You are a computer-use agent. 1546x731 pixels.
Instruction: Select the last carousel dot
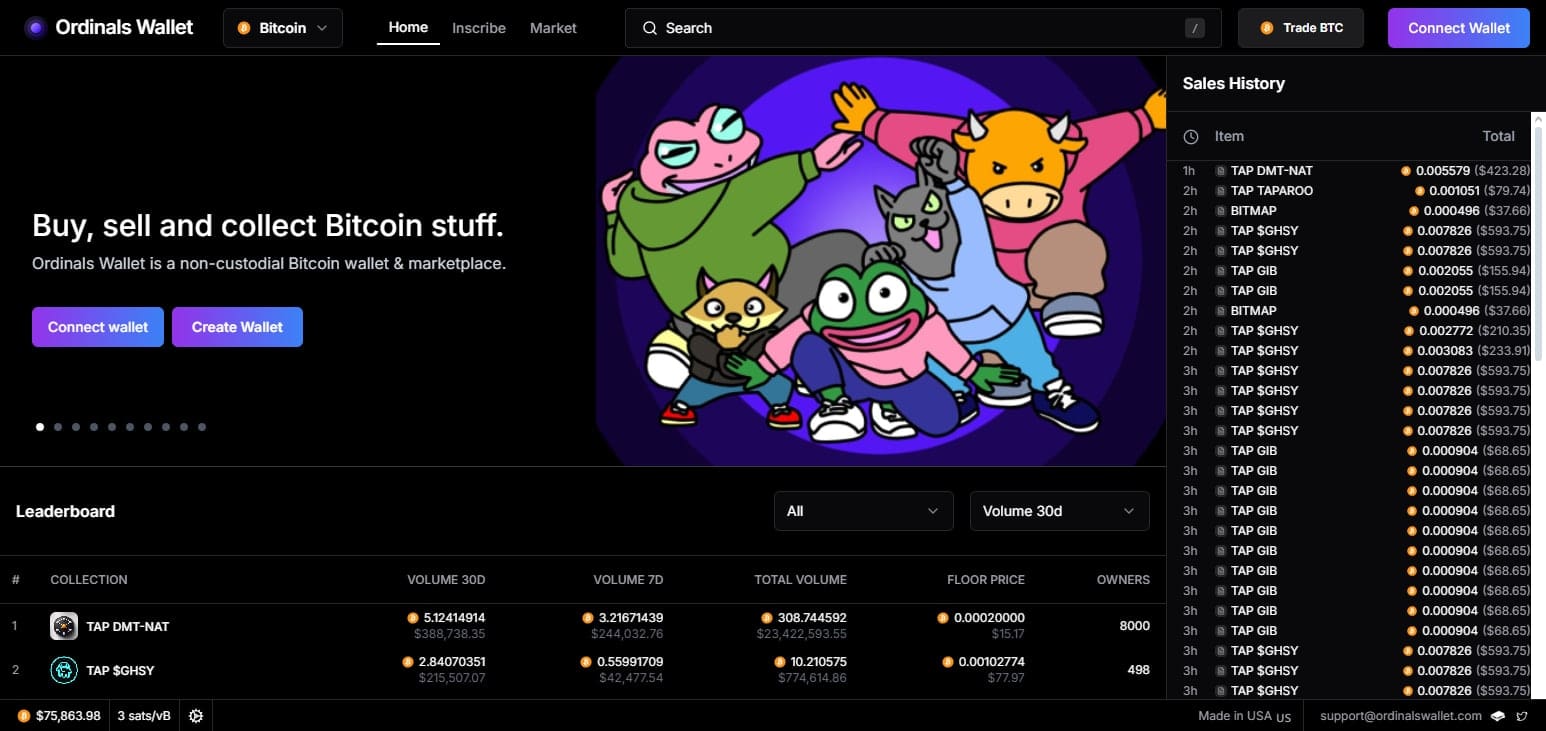(x=202, y=427)
